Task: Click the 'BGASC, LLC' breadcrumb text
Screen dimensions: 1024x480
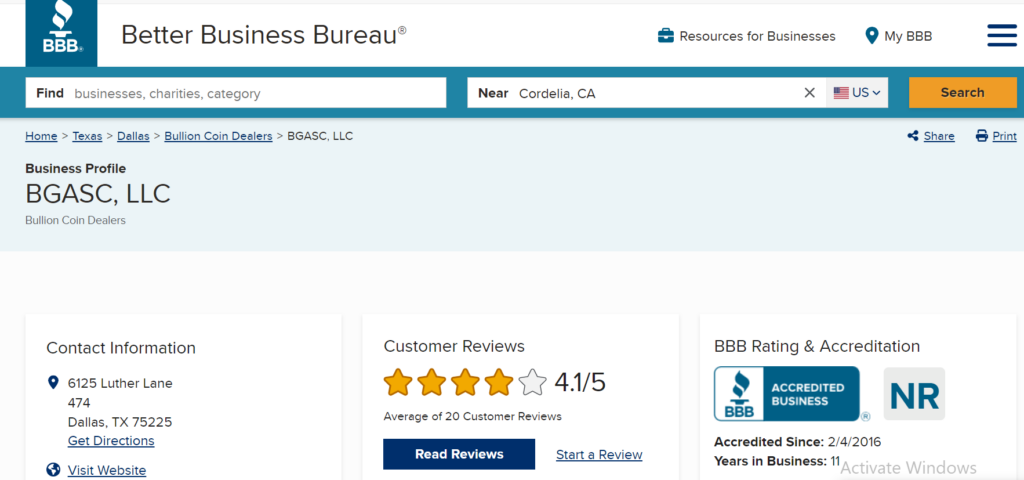Action: pyautogui.click(x=320, y=136)
